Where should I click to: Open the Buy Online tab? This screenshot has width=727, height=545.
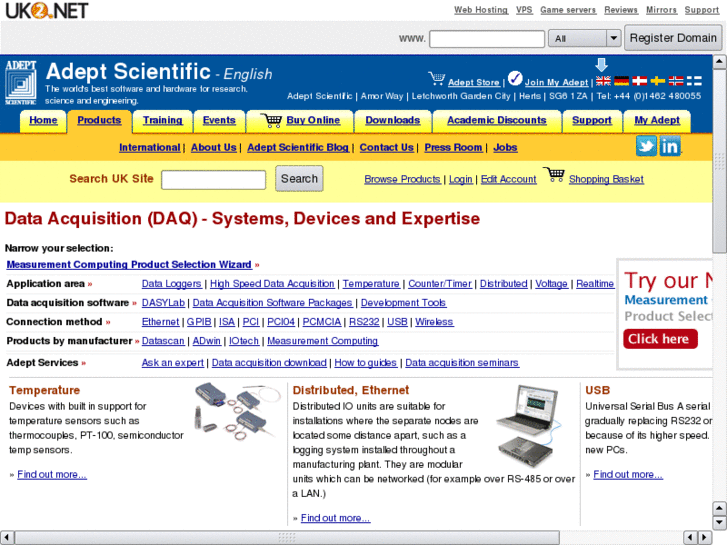pos(300,120)
